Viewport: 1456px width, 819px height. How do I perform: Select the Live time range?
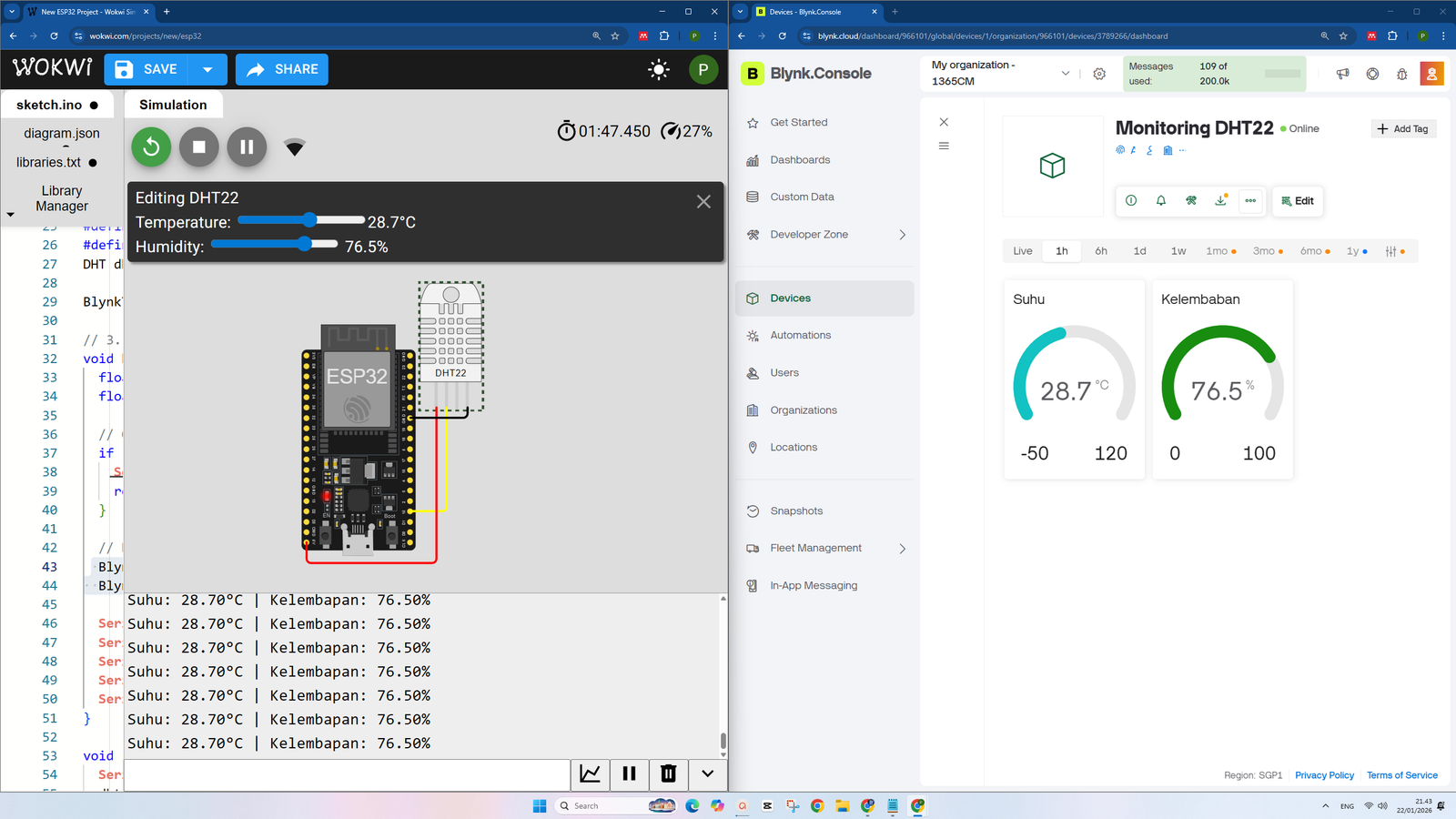(1023, 251)
